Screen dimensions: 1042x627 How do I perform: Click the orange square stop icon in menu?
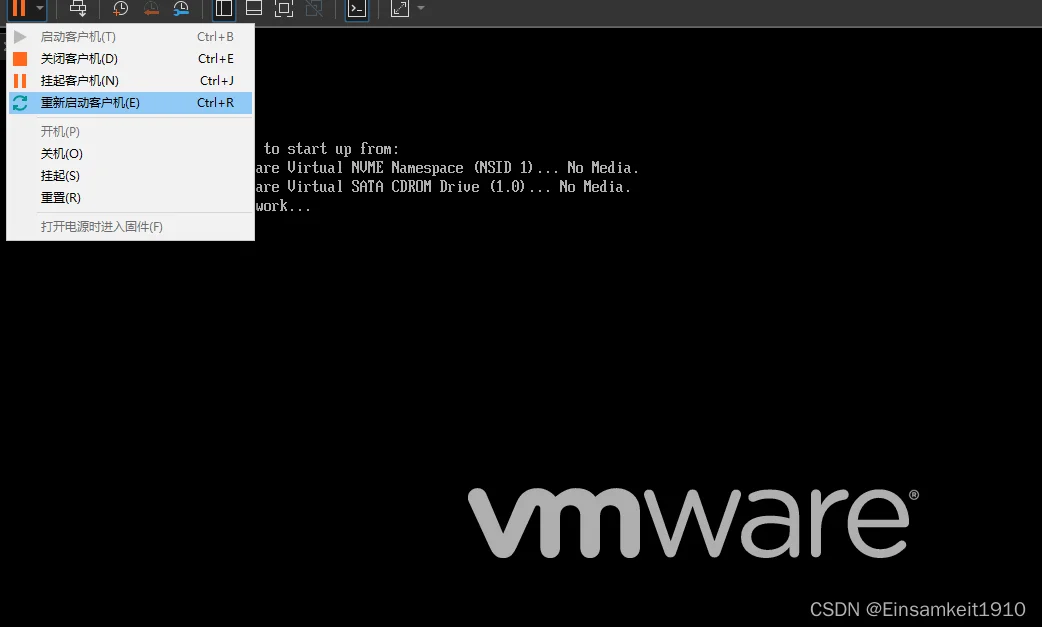click(20, 58)
